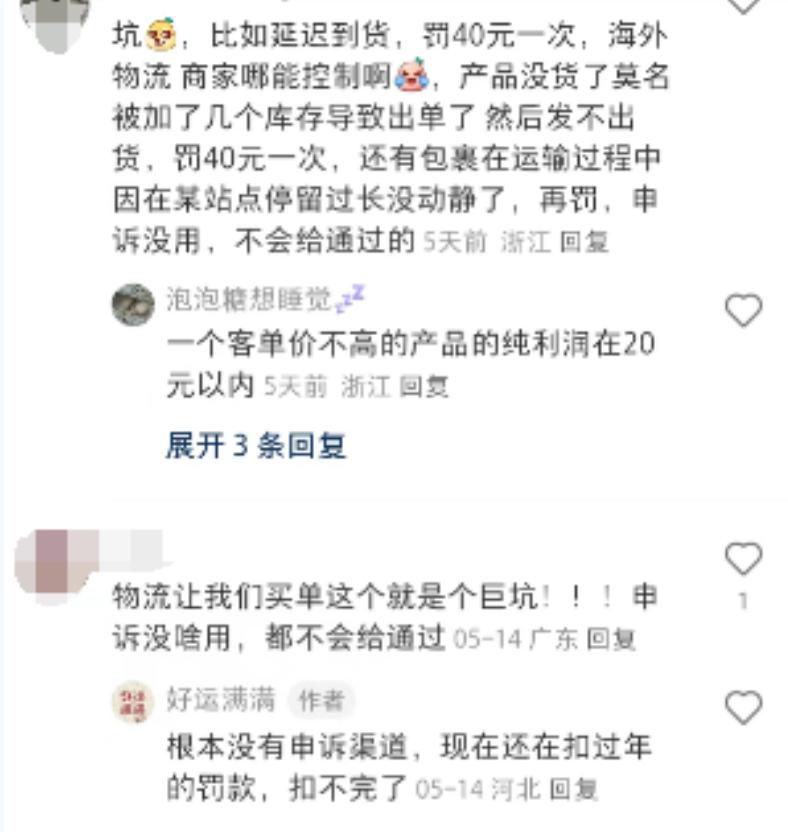Open 泡泡糖想睡觉's avatar
The image size is (788, 832).
pos(133,305)
